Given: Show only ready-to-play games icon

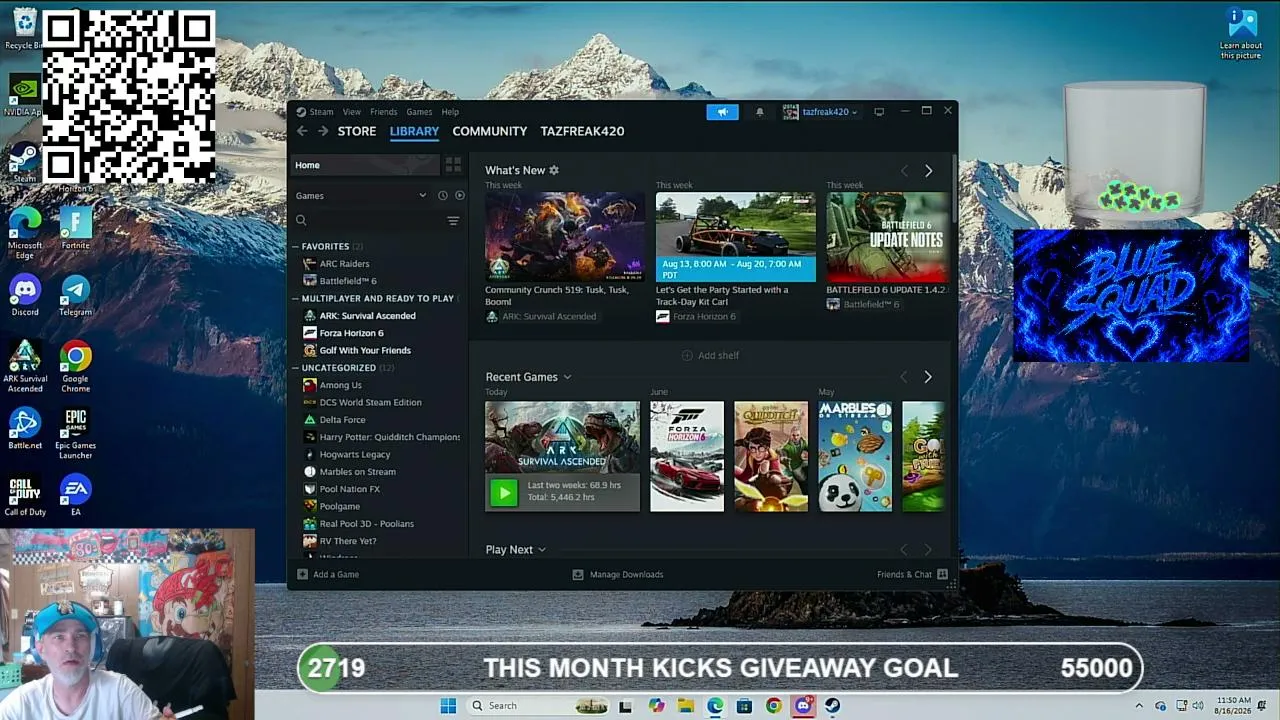Looking at the screenshot, I should pyautogui.click(x=460, y=196).
